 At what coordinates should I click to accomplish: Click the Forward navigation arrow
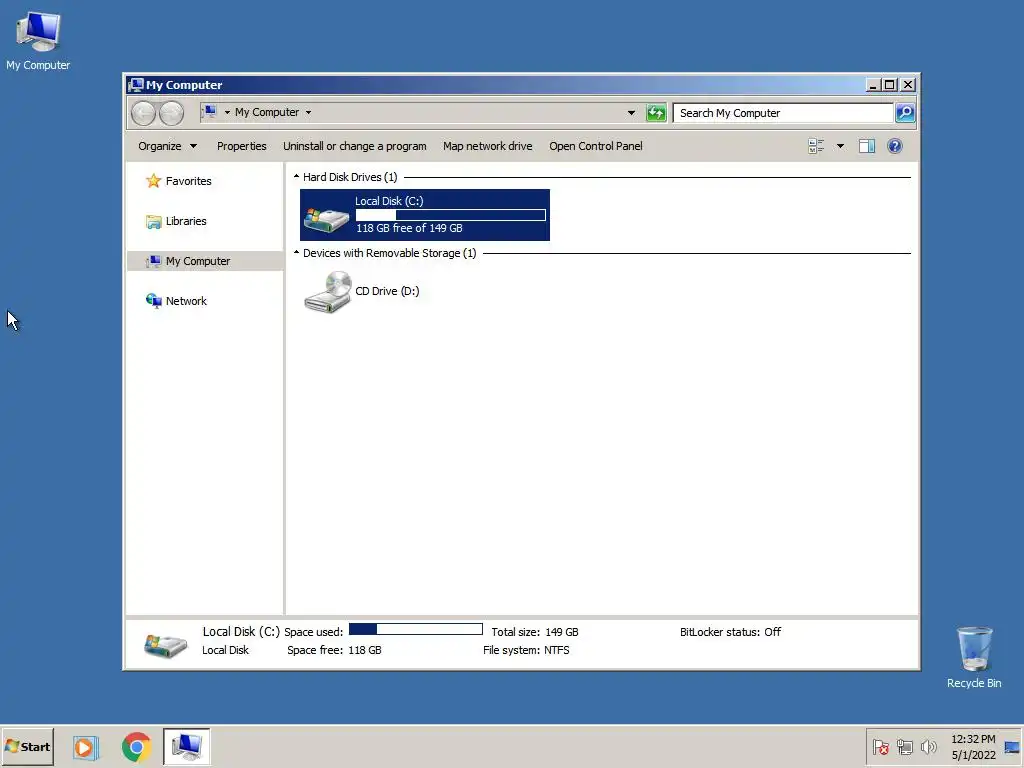coord(171,113)
